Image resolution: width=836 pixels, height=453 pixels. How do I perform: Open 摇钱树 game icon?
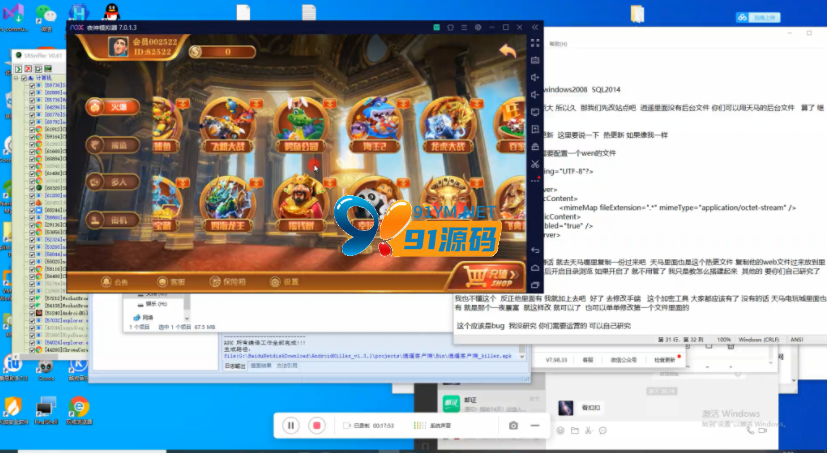(x=301, y=205)
